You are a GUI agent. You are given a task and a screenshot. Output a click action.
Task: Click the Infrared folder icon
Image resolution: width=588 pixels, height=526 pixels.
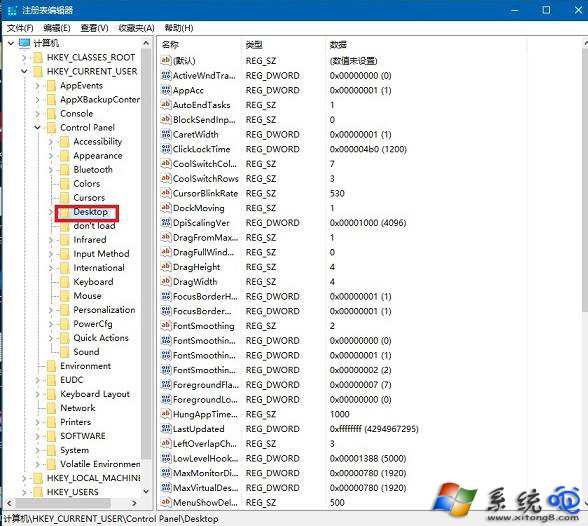65,240
